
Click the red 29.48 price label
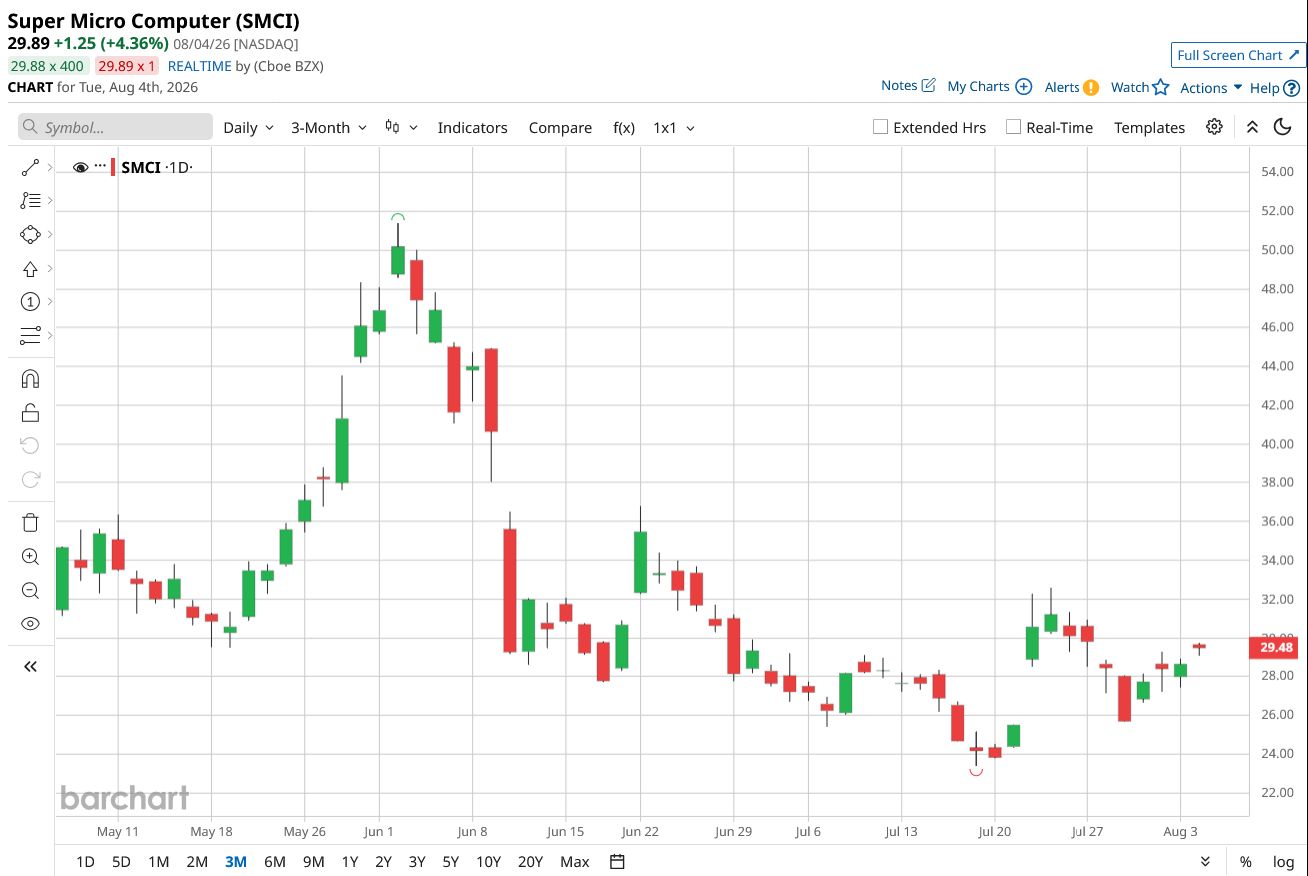click(1275, 647)
